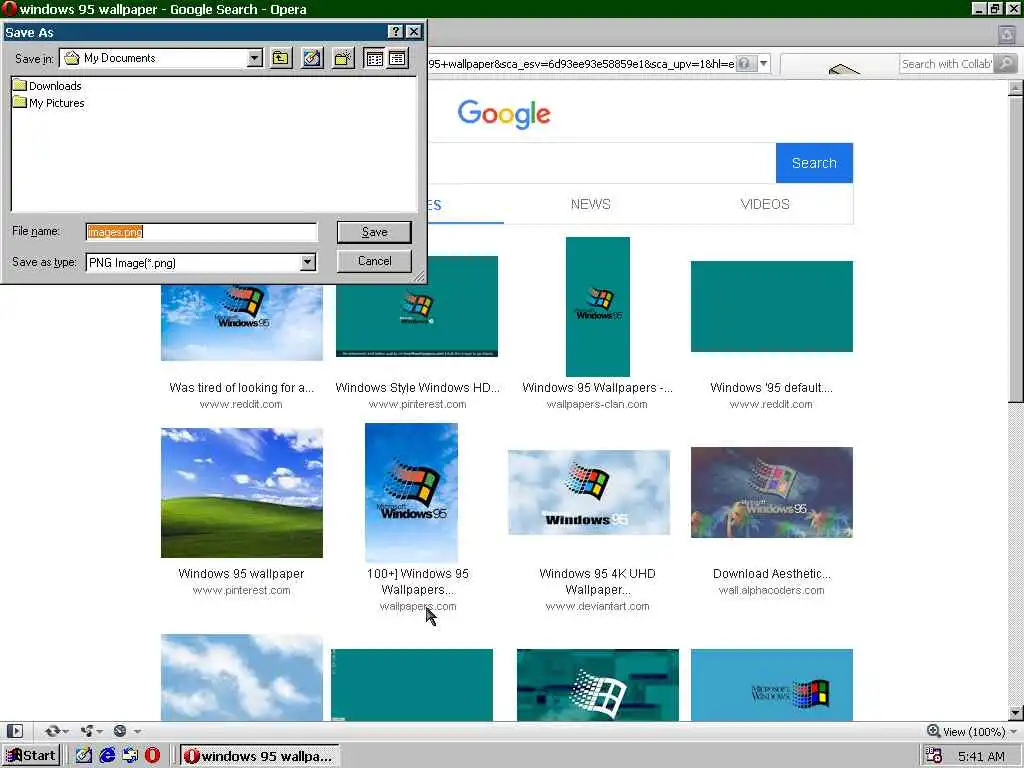Open the Windows Start menu

[x=31, y=756]
